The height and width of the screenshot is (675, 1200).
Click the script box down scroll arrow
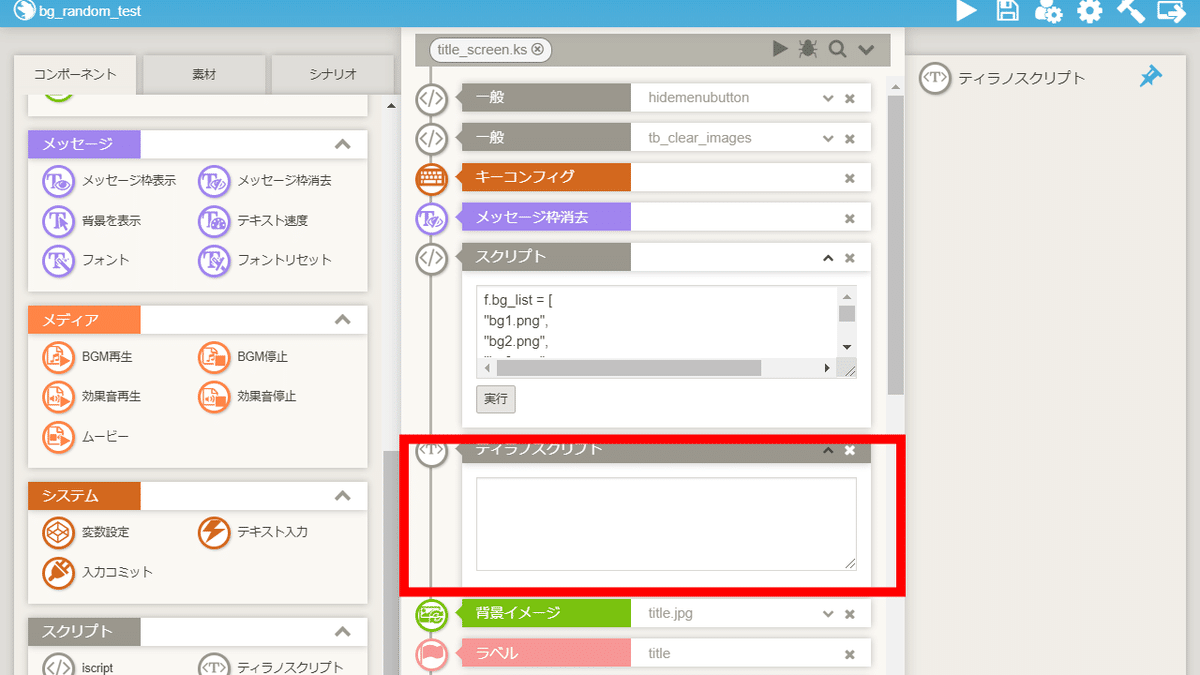(847, 347)
